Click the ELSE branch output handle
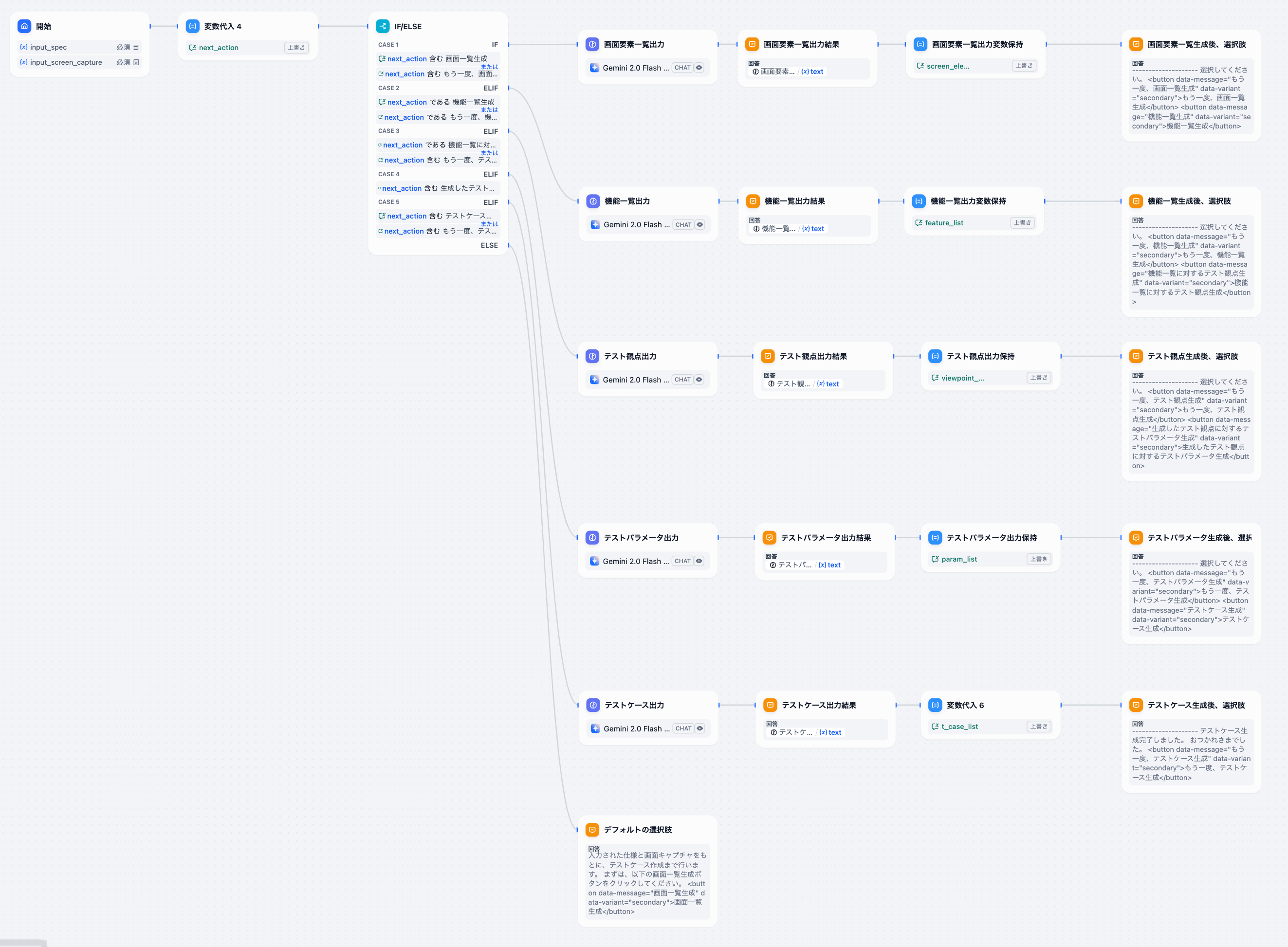Viewport: 1288px width, 947px height. click(509, 245)
